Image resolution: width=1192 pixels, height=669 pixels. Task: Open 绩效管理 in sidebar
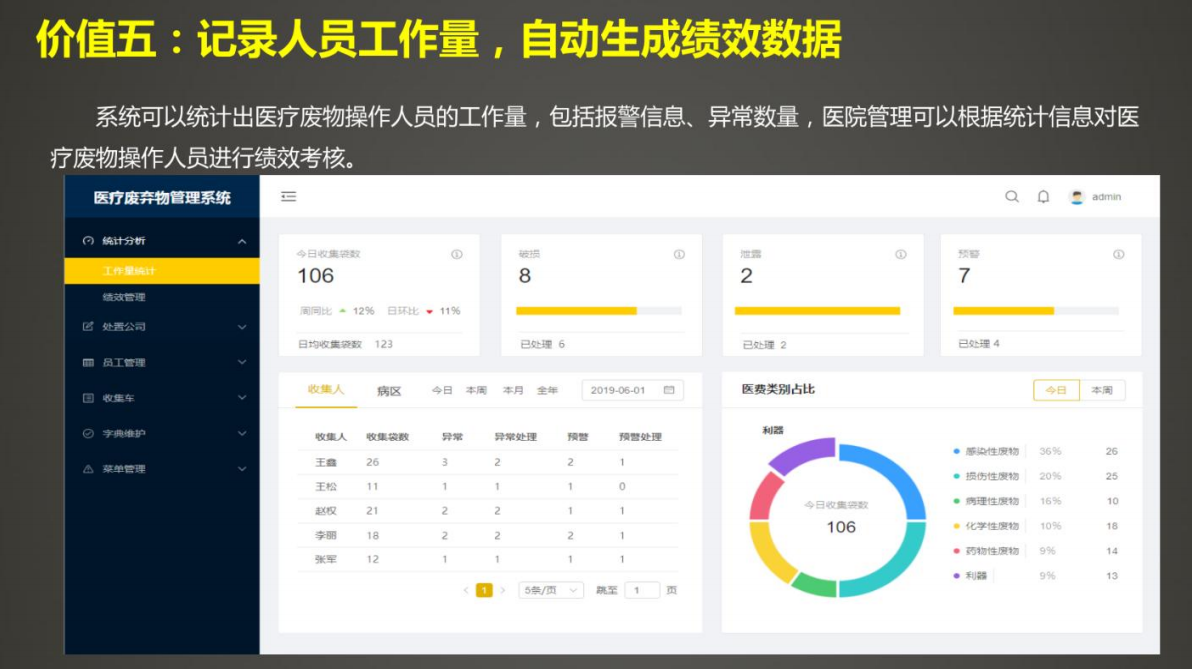click(124, 297)
